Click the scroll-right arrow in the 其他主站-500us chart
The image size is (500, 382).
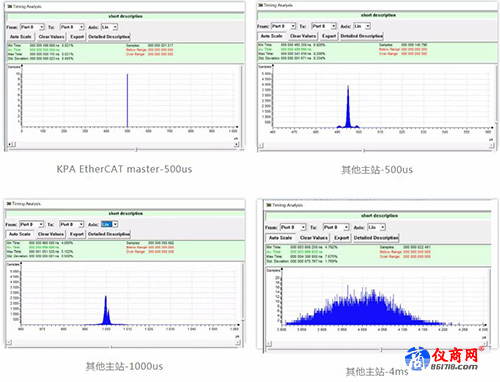point(491,145)
